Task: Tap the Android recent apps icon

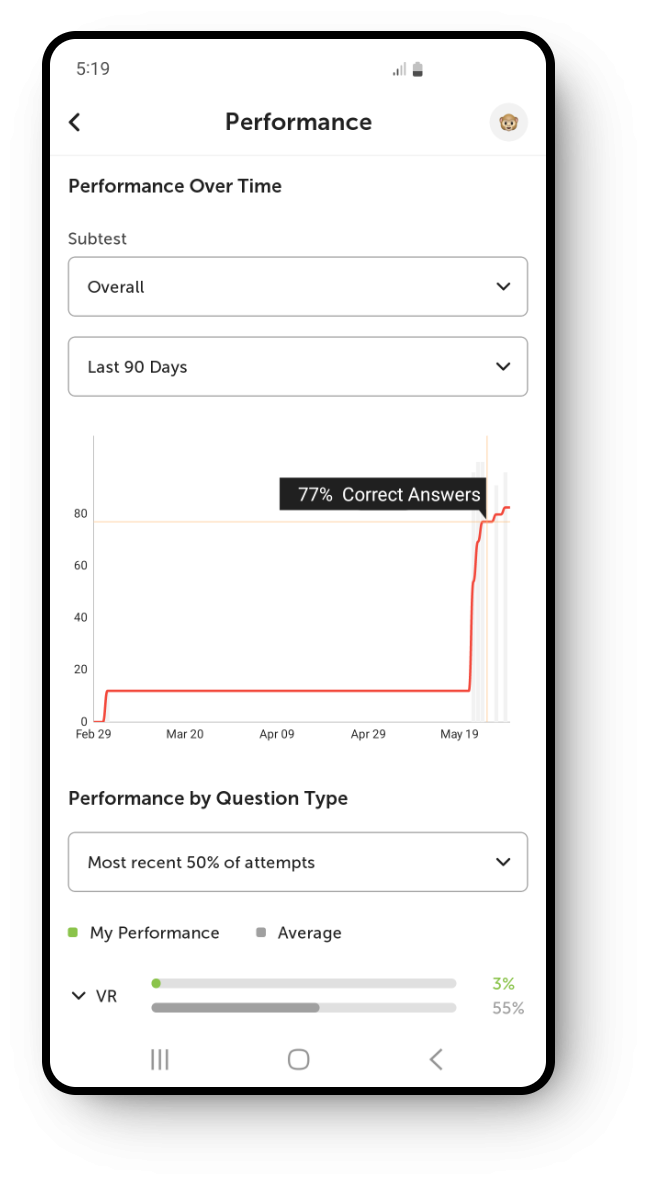Action: click(x=159, y=1060)
